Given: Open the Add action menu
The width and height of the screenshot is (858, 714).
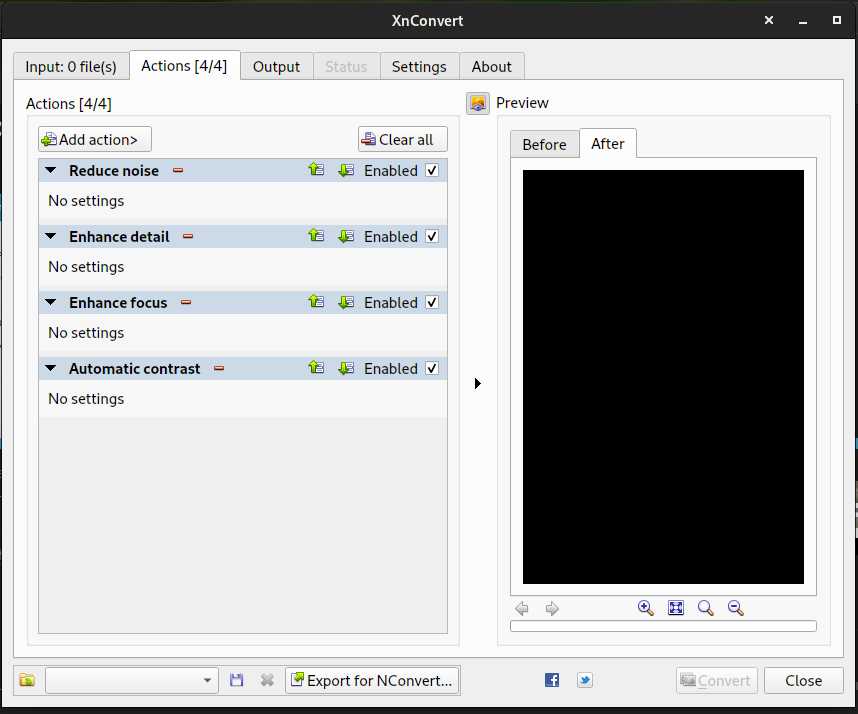Looking at the screenshot, I should tap(94, 139).
